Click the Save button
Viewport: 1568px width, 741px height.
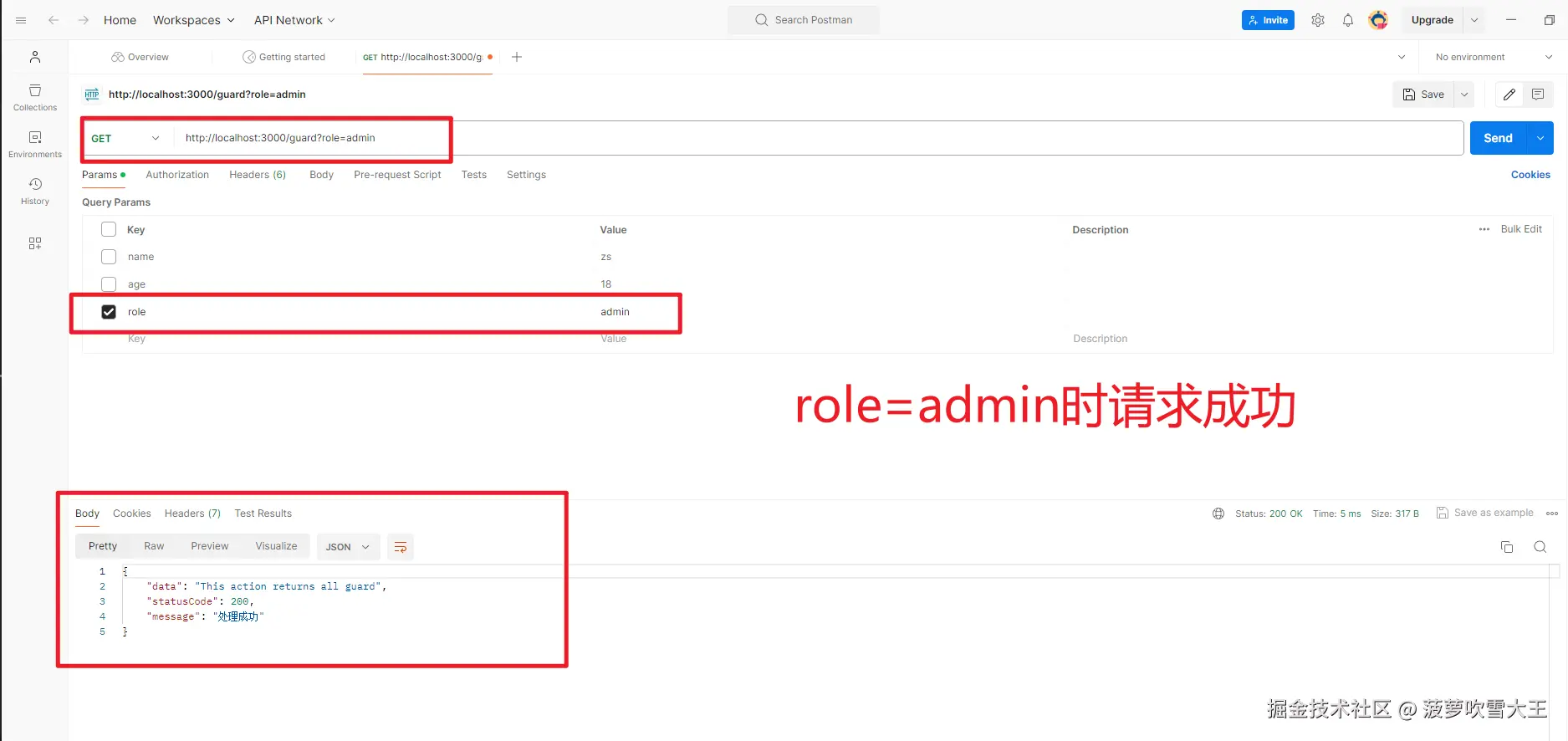1423,95
